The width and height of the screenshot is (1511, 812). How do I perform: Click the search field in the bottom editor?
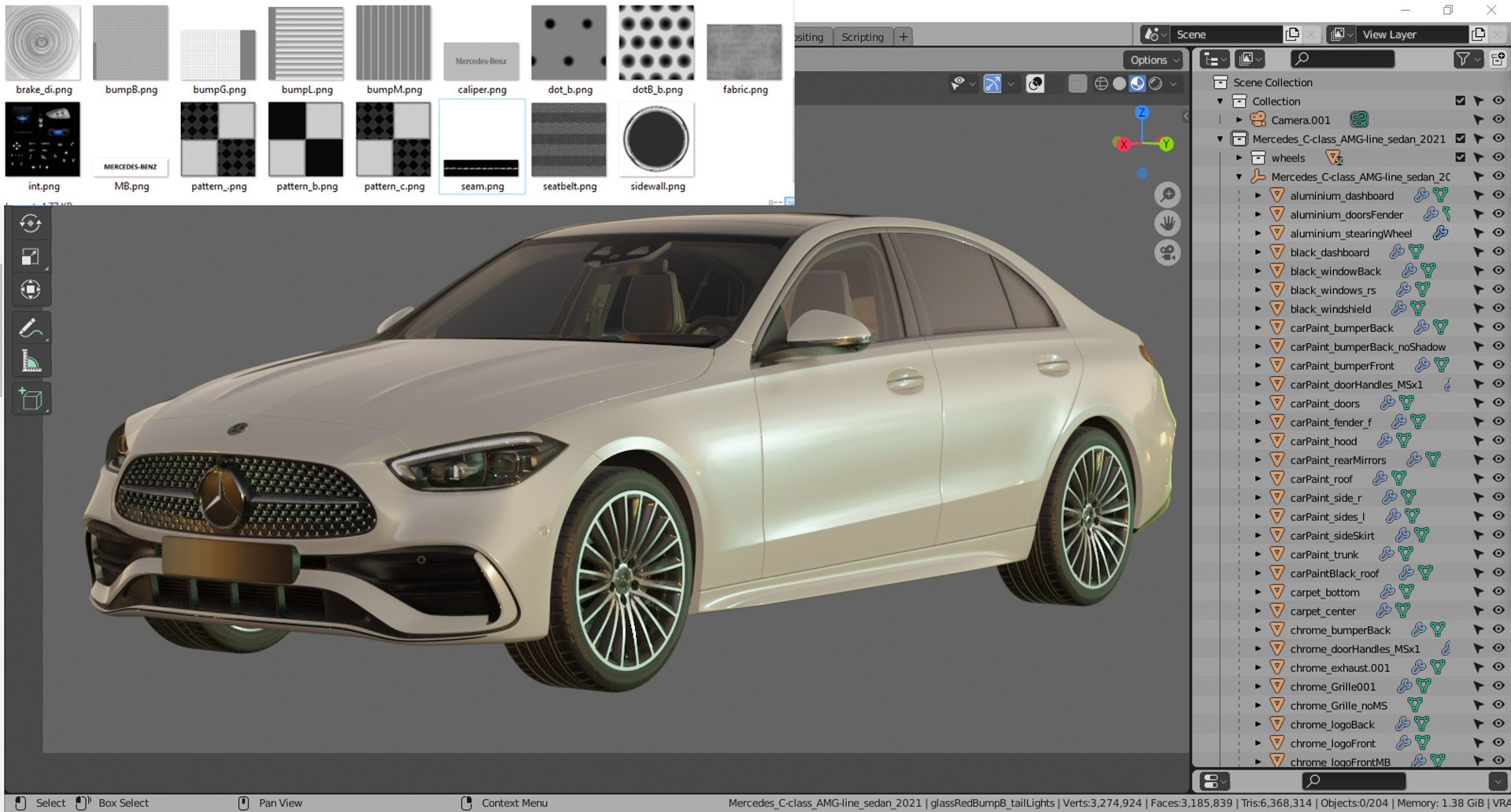point(1354,781)
